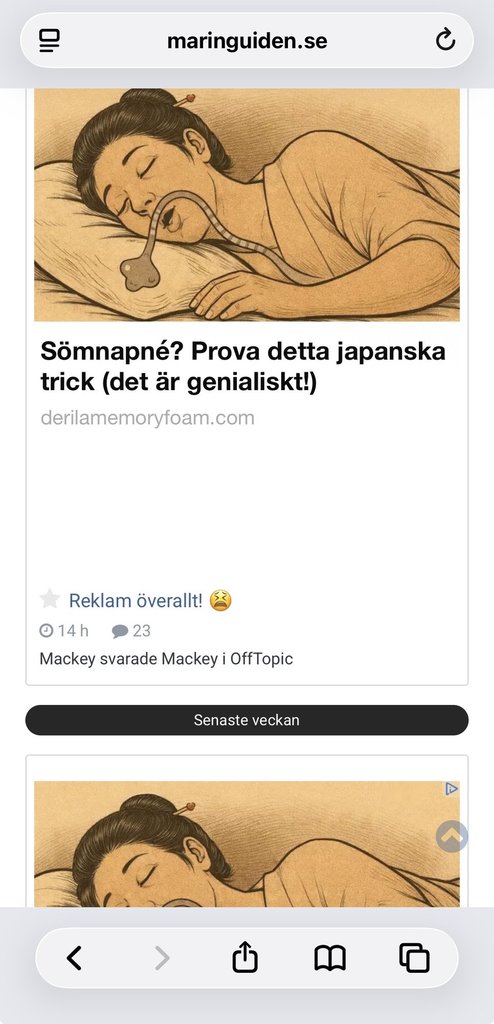Open the Sömnapné japanska trick ad headline

(x=243, y=367)
